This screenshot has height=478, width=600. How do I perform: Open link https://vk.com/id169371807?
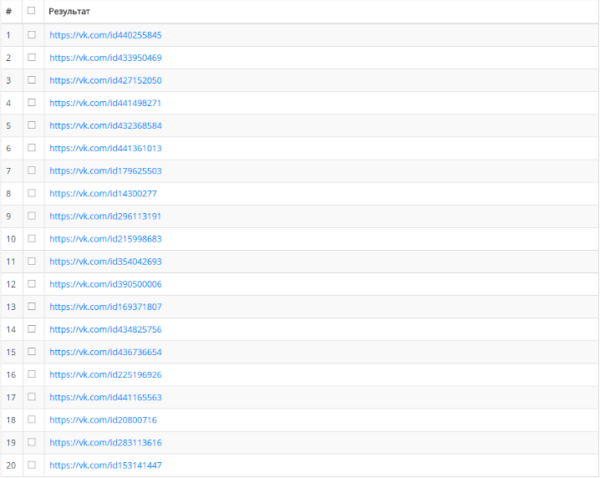[106, 307]
